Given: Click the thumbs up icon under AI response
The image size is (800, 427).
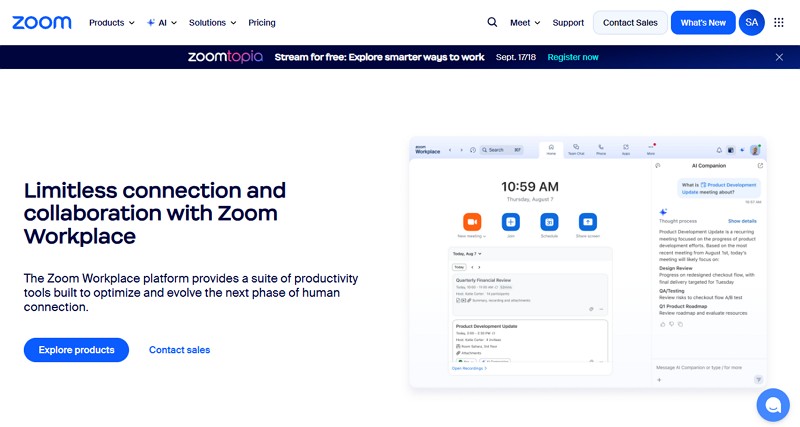Looking at the screenshot, I should [x=663, y=324].
